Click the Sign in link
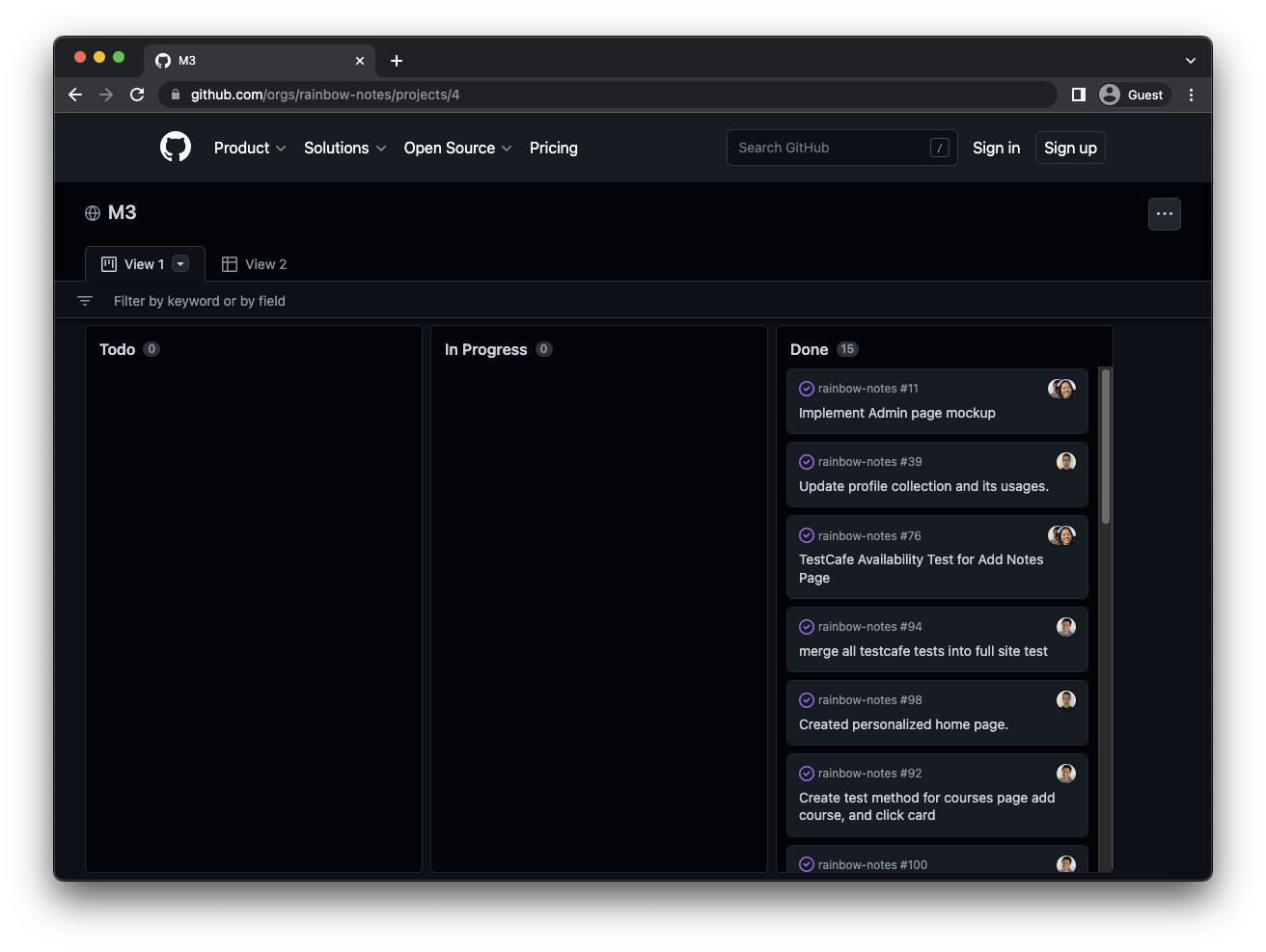The height and width of the screenshot is (952, 1266). (x=996, y=148)
